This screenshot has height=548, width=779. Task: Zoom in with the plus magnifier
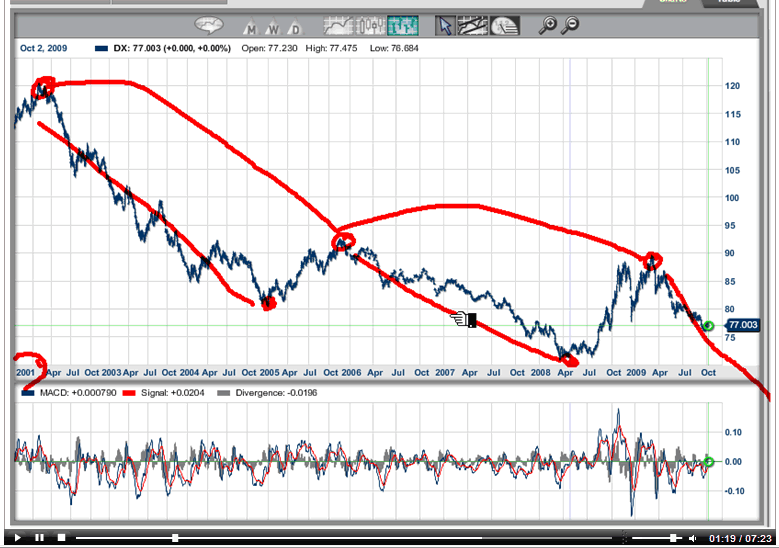pyautogui.click(x=547, y=26)
